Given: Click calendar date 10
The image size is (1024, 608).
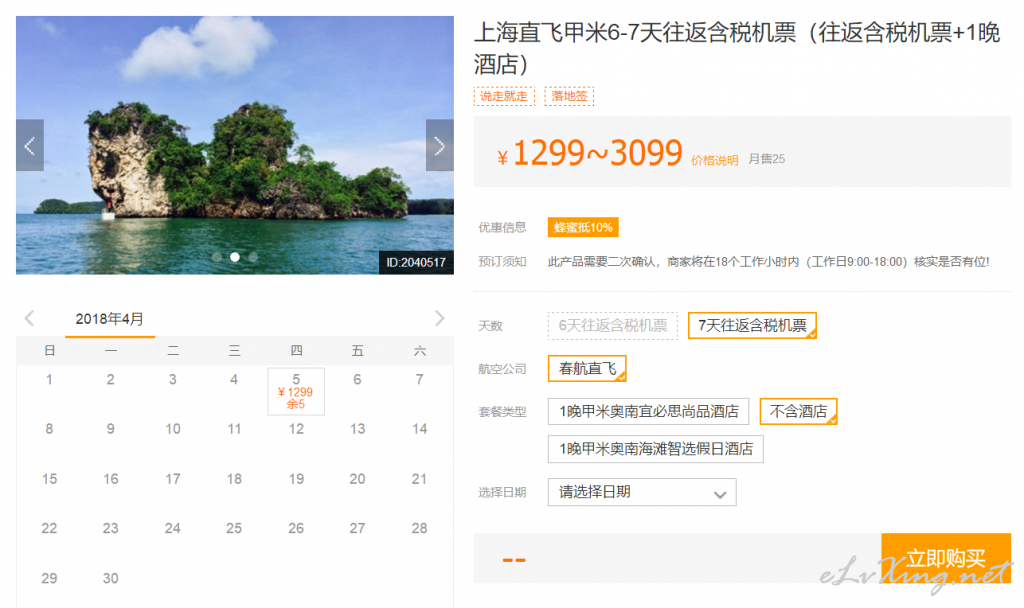Looking at the screenshot, I should pyautogui.click(x=172, y=429).
